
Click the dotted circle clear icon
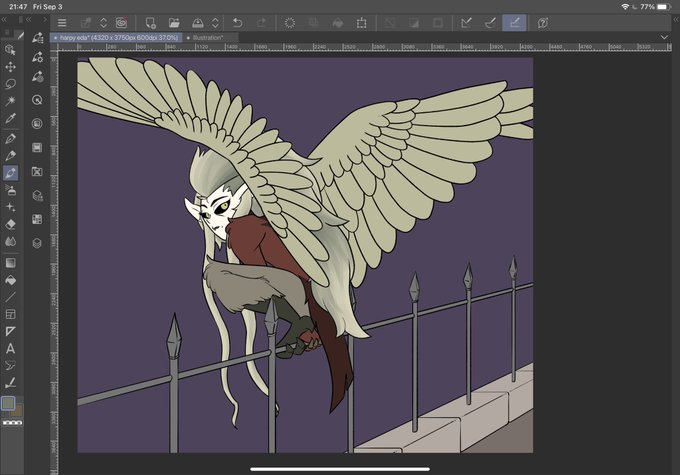(290, 23)
